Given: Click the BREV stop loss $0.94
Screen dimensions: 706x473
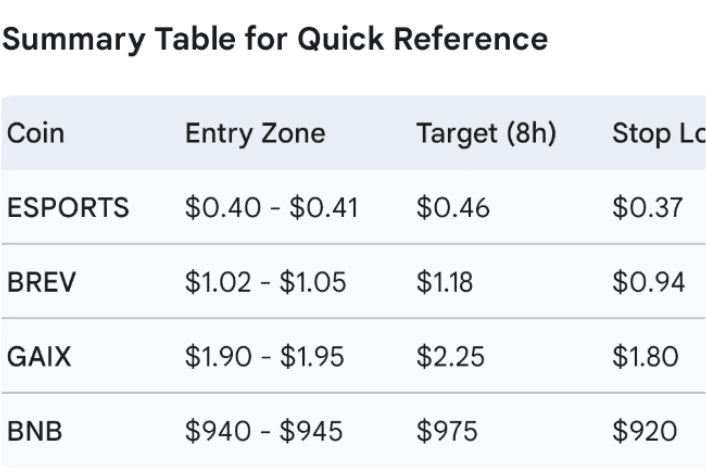Looking at the screenshot, I should point(649,283).
